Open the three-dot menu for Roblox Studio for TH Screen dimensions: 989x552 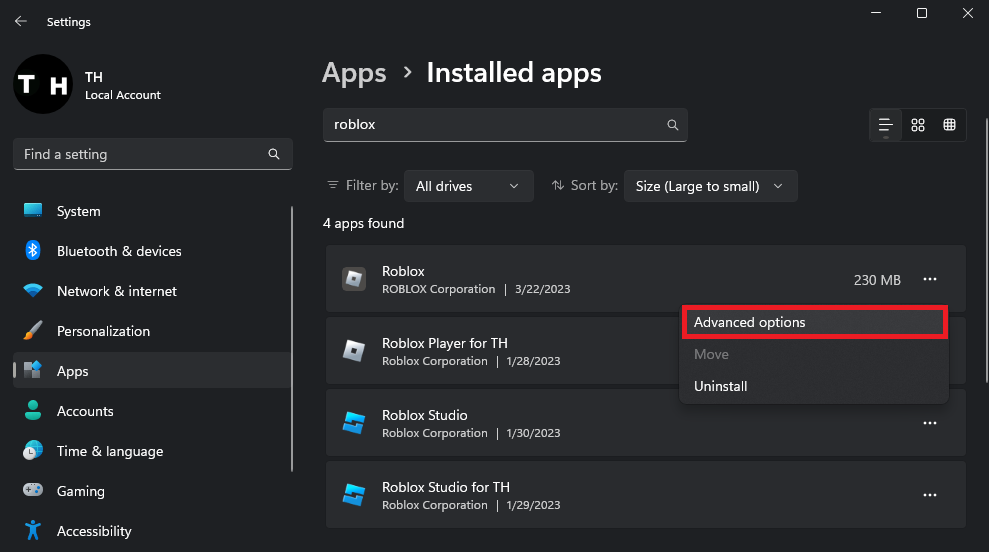click(930, 495)
